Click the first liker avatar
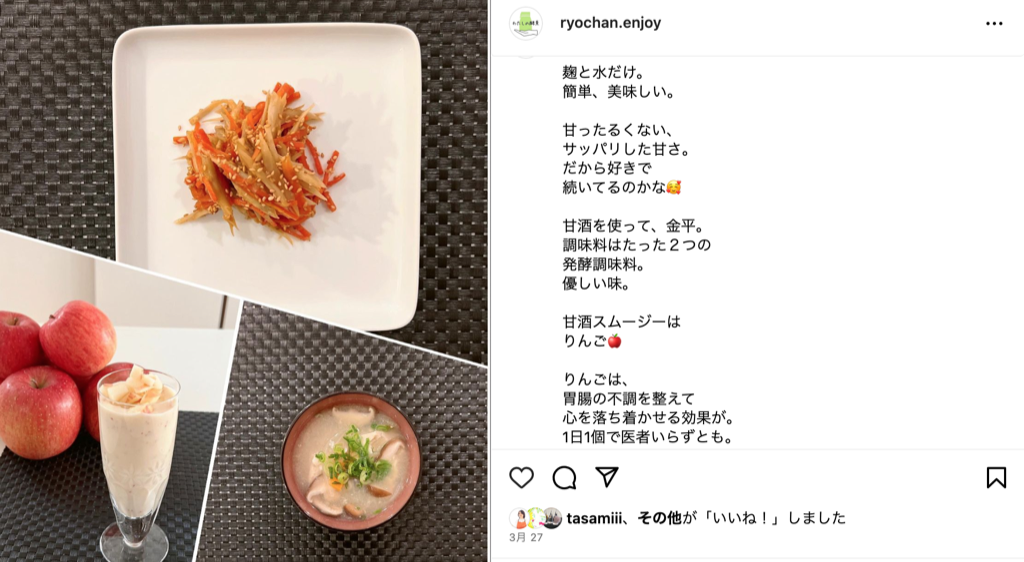1024x562 pixels. point(519,518)
